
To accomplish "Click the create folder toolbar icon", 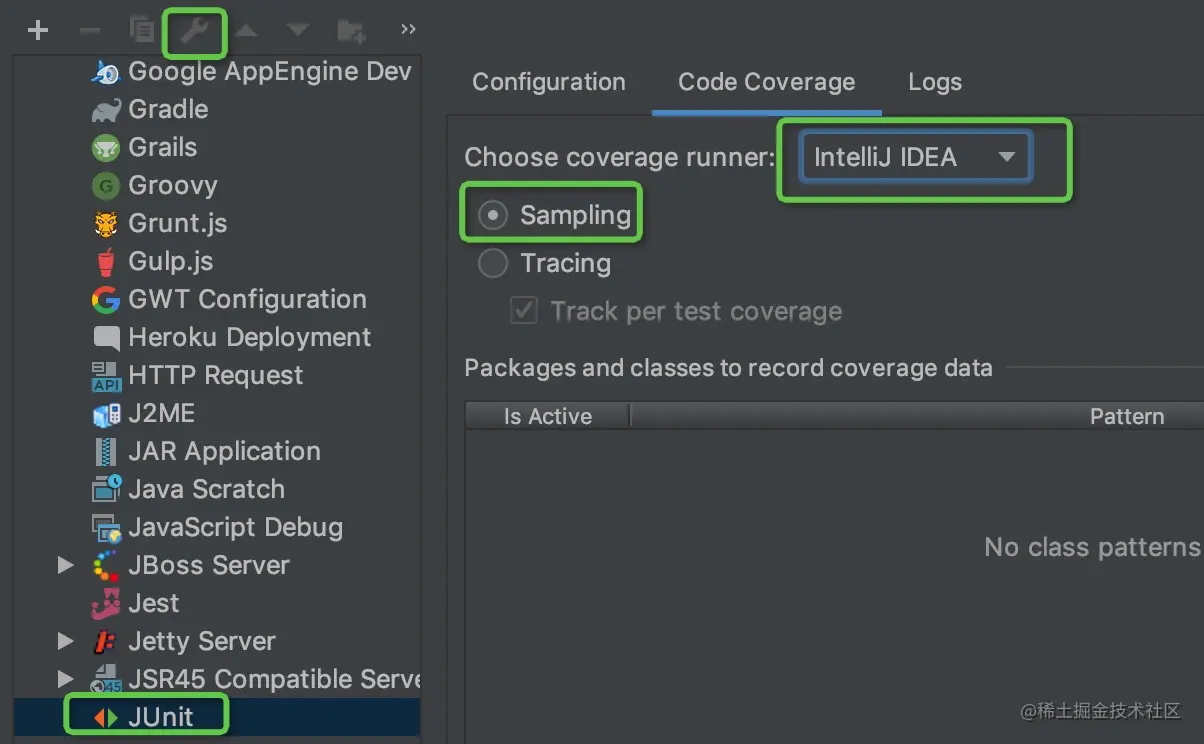I will [x=351, y=31].
